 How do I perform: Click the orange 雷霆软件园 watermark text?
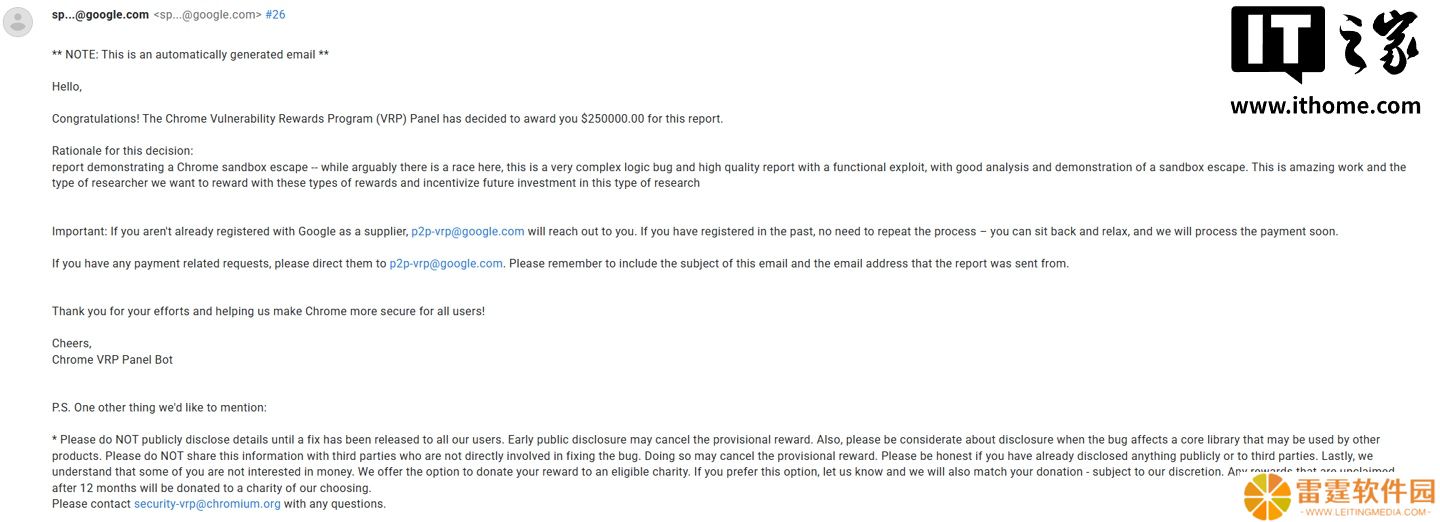1368,491
